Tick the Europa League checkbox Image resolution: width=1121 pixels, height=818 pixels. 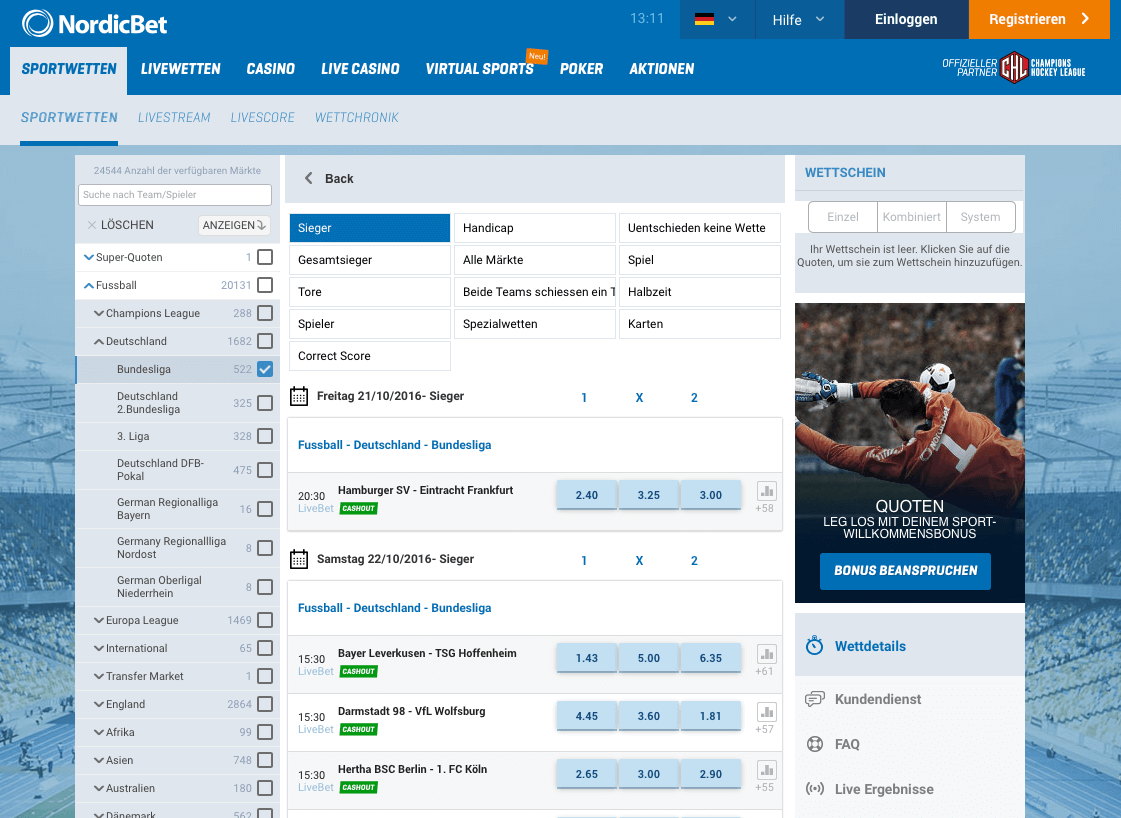[265, 620]
